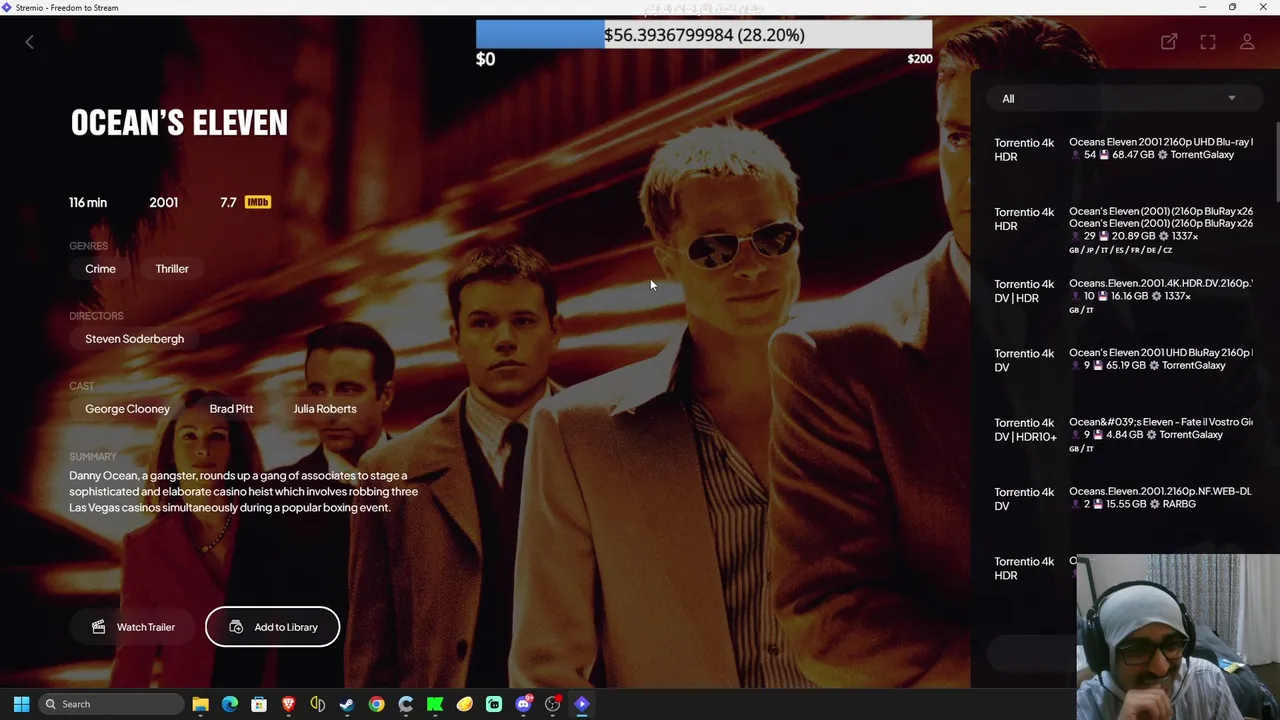The height and width of the screenshot is (720, 1280).
Task: Toggle the fullscreen icon
Action: coord(1208,42)
